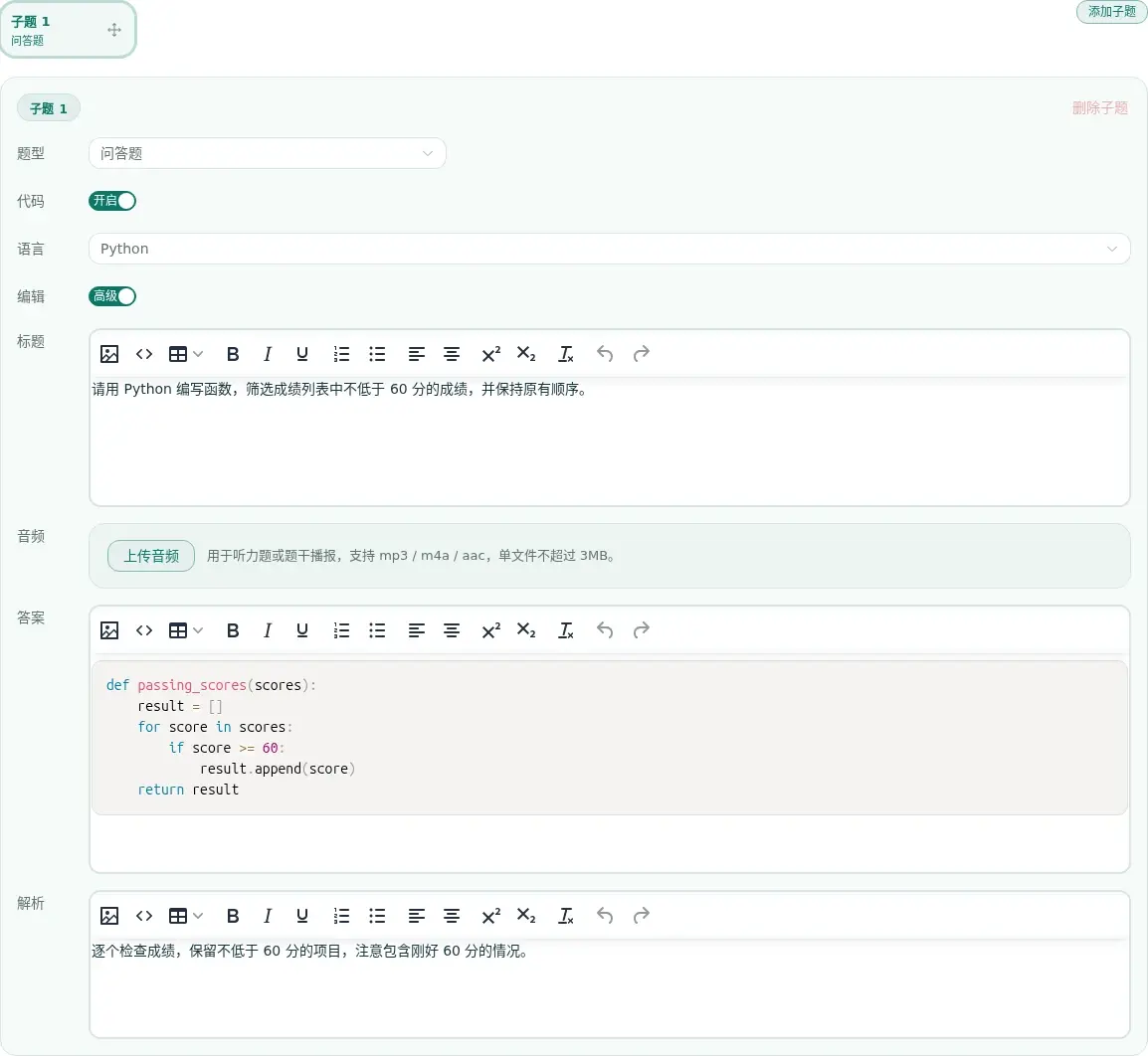Click the 删除子题 link
Viewport: 1148px width, 1056px height.
coord(1099,108)
